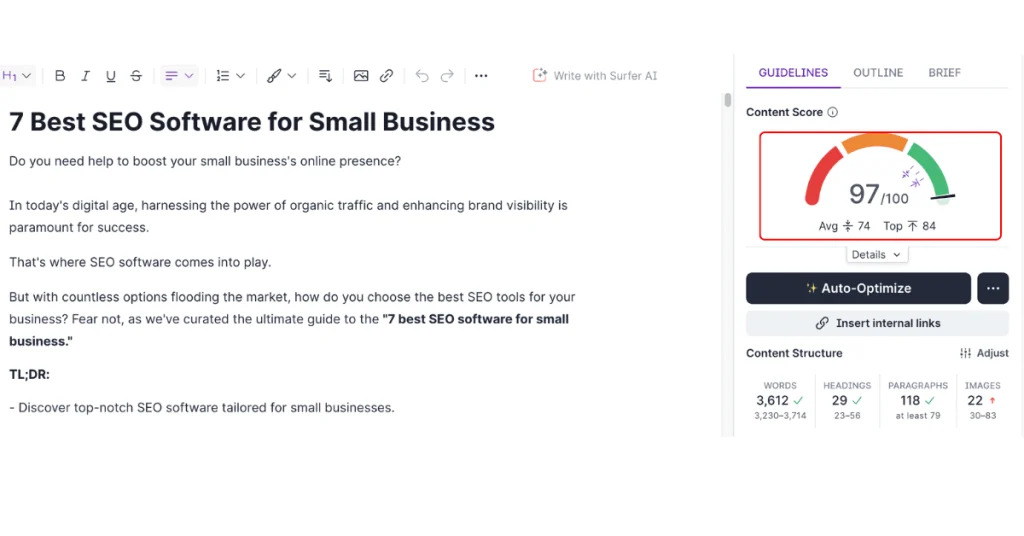Click 'Discover top-notch SEO software' bullet line
The height and width of the screenshot is (536, 1024).
(x=202, y=408)
